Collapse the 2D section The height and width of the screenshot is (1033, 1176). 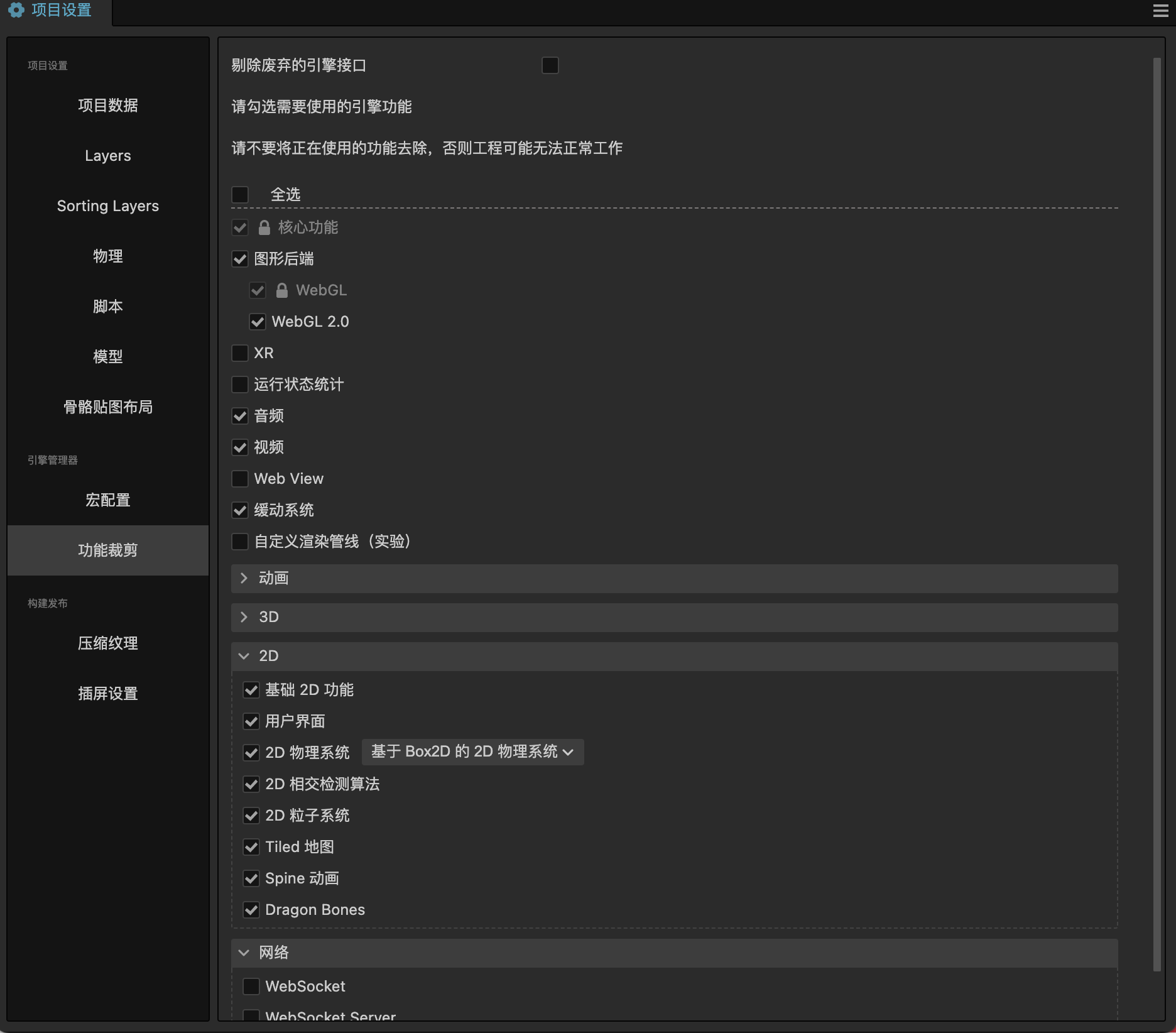pos(244,655)
